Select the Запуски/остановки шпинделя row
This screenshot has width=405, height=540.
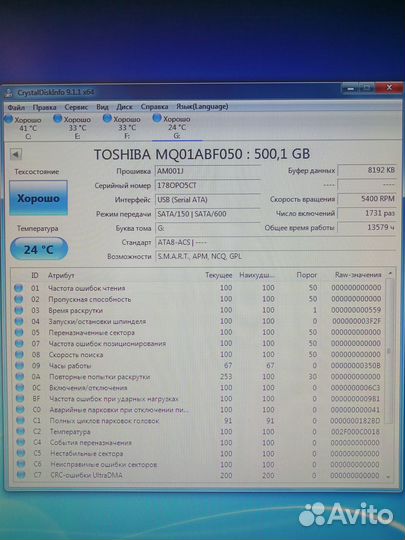198,321
